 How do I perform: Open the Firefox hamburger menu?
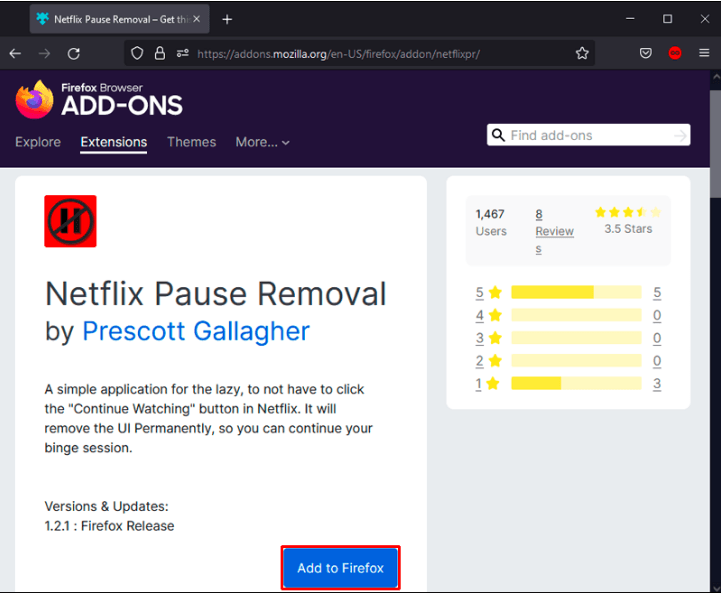(x=704, y=53)
